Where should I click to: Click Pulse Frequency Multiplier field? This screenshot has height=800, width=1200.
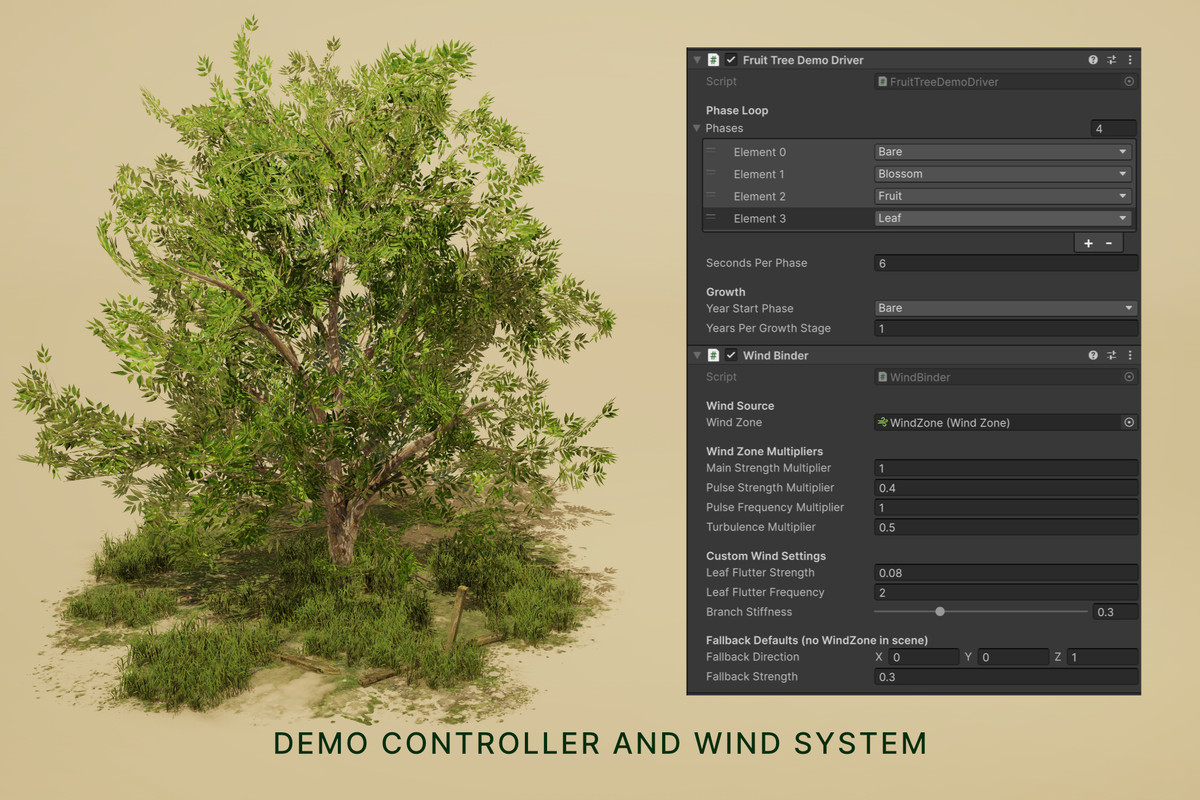pyautogui.click(x=1006, y=508)
